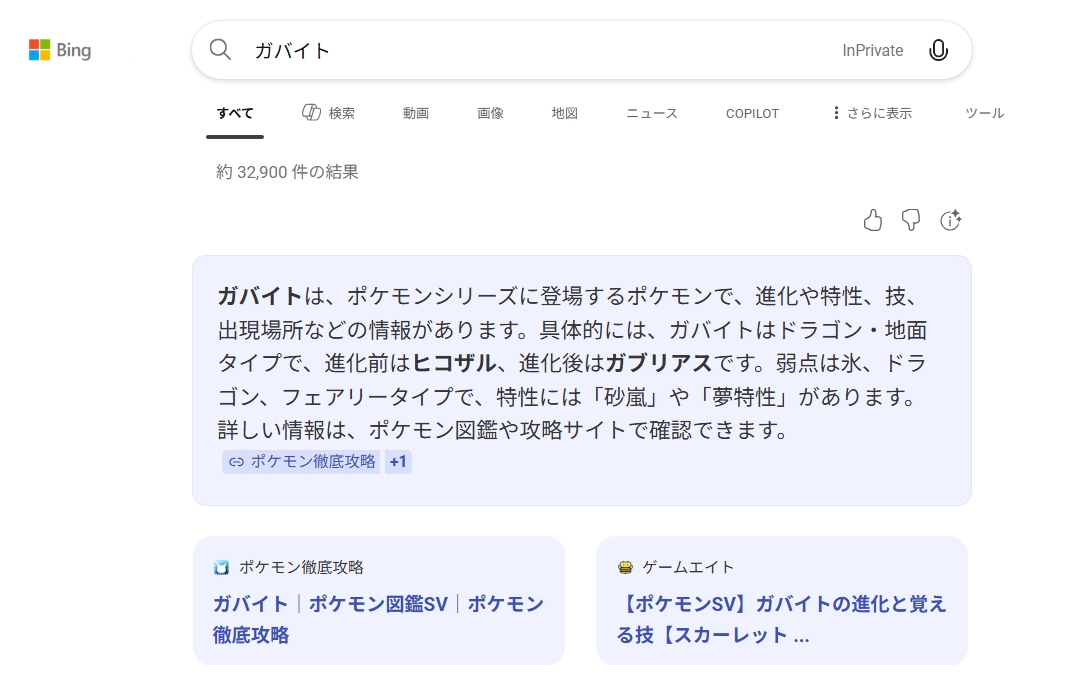Go to the ニュース tab
Screen dimensions: 1076x692
(652, 113)
